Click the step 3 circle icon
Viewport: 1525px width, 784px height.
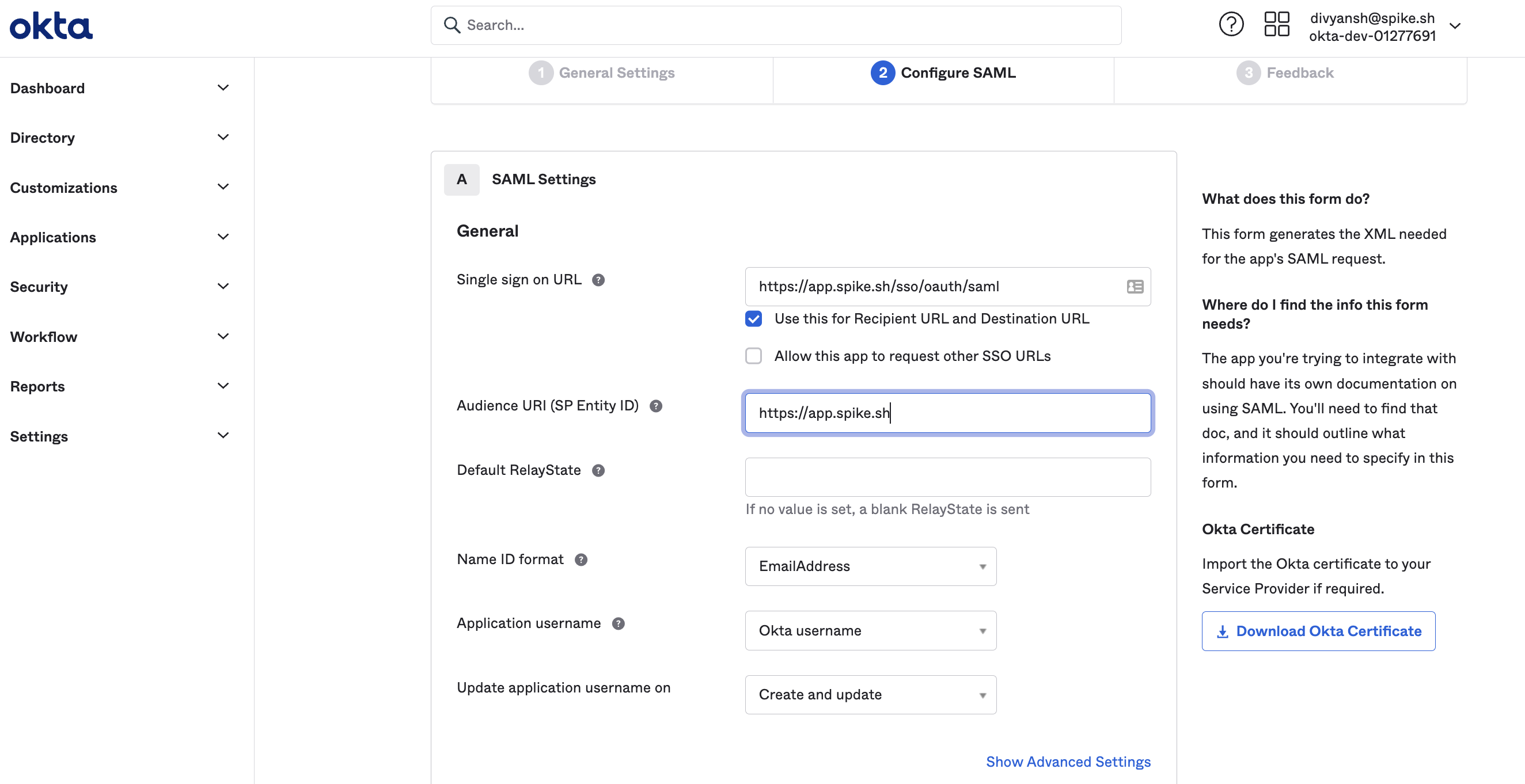1249,73
